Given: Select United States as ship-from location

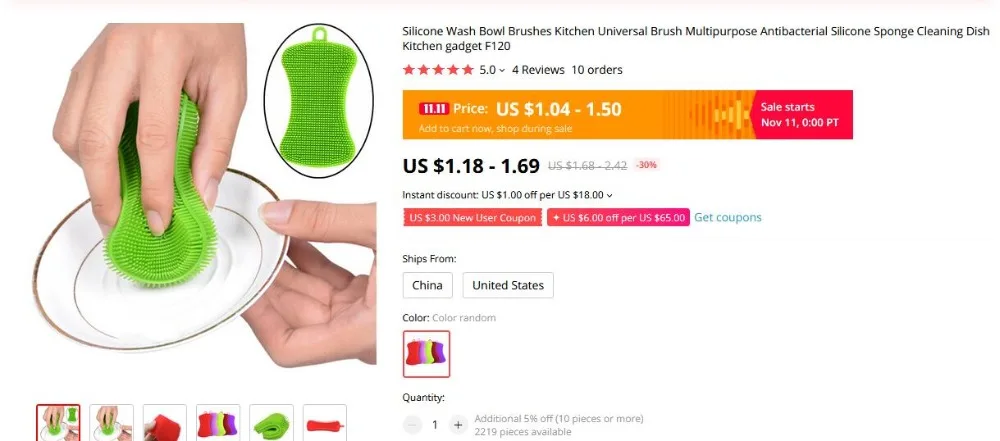Looking at the screenshot, I should tap(508, 285).
